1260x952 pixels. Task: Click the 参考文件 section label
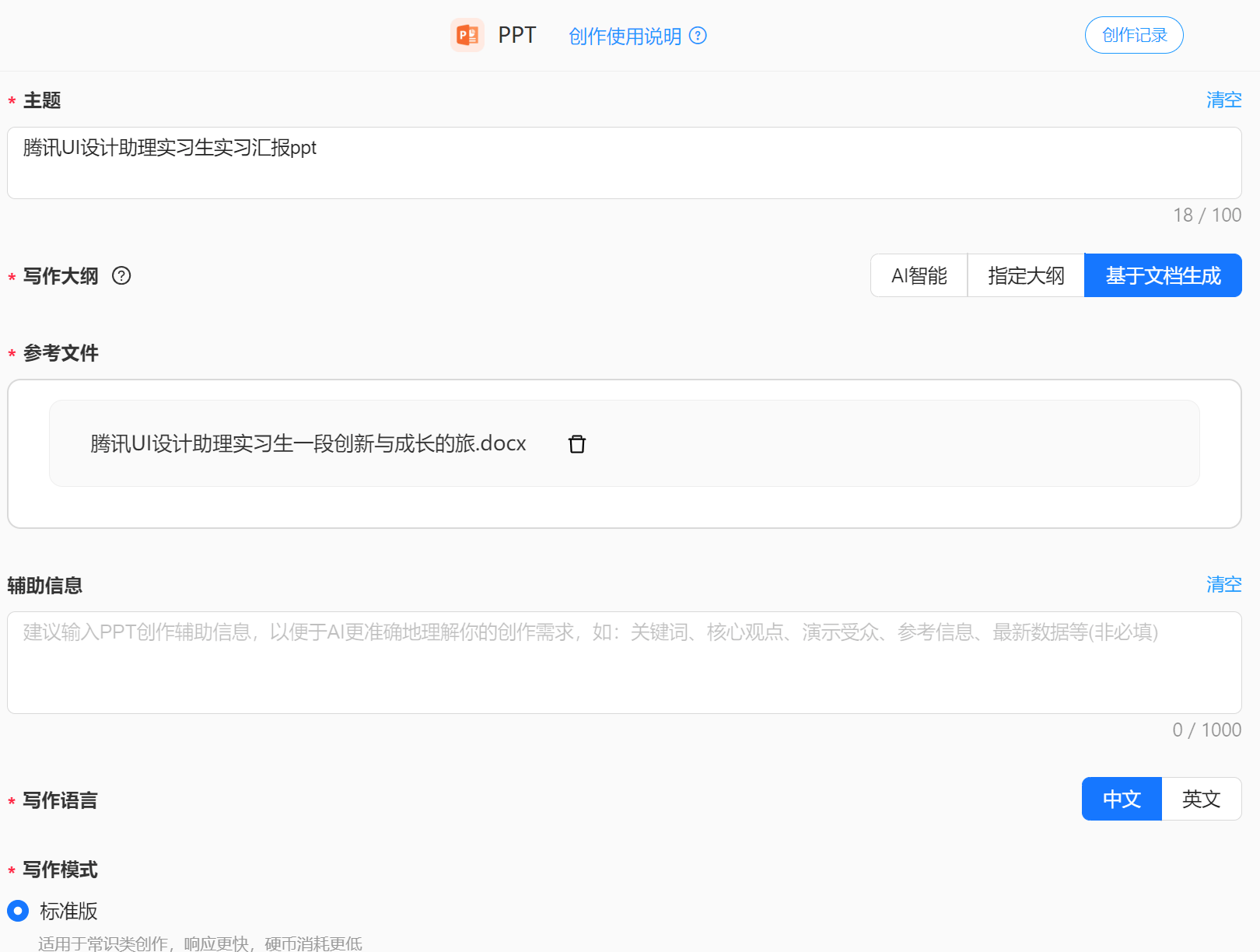tap(61, 353)
